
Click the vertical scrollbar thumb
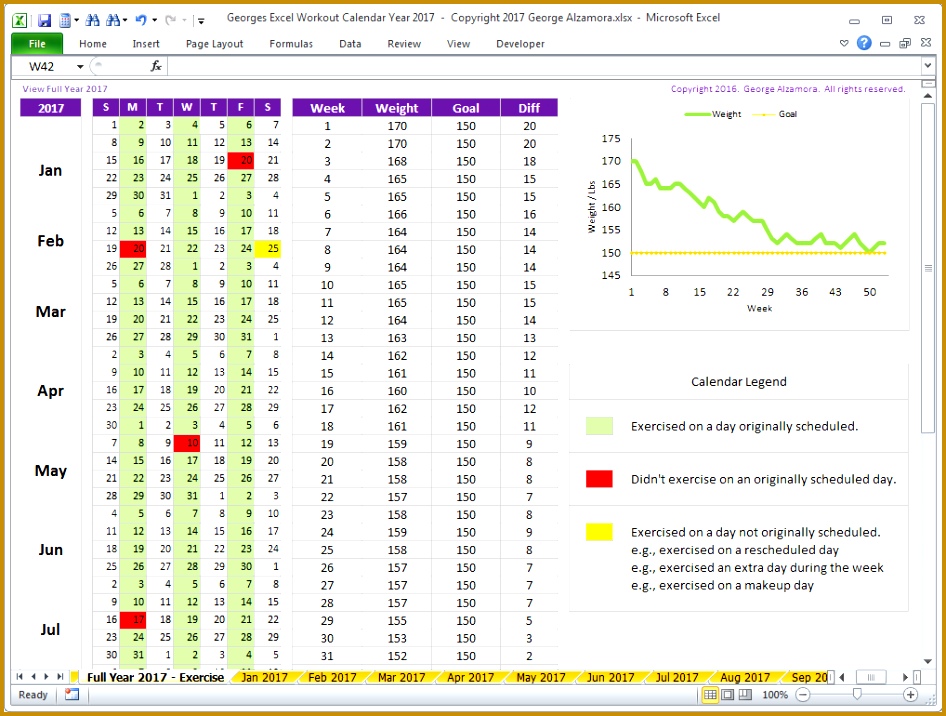[x=927, y=268]
